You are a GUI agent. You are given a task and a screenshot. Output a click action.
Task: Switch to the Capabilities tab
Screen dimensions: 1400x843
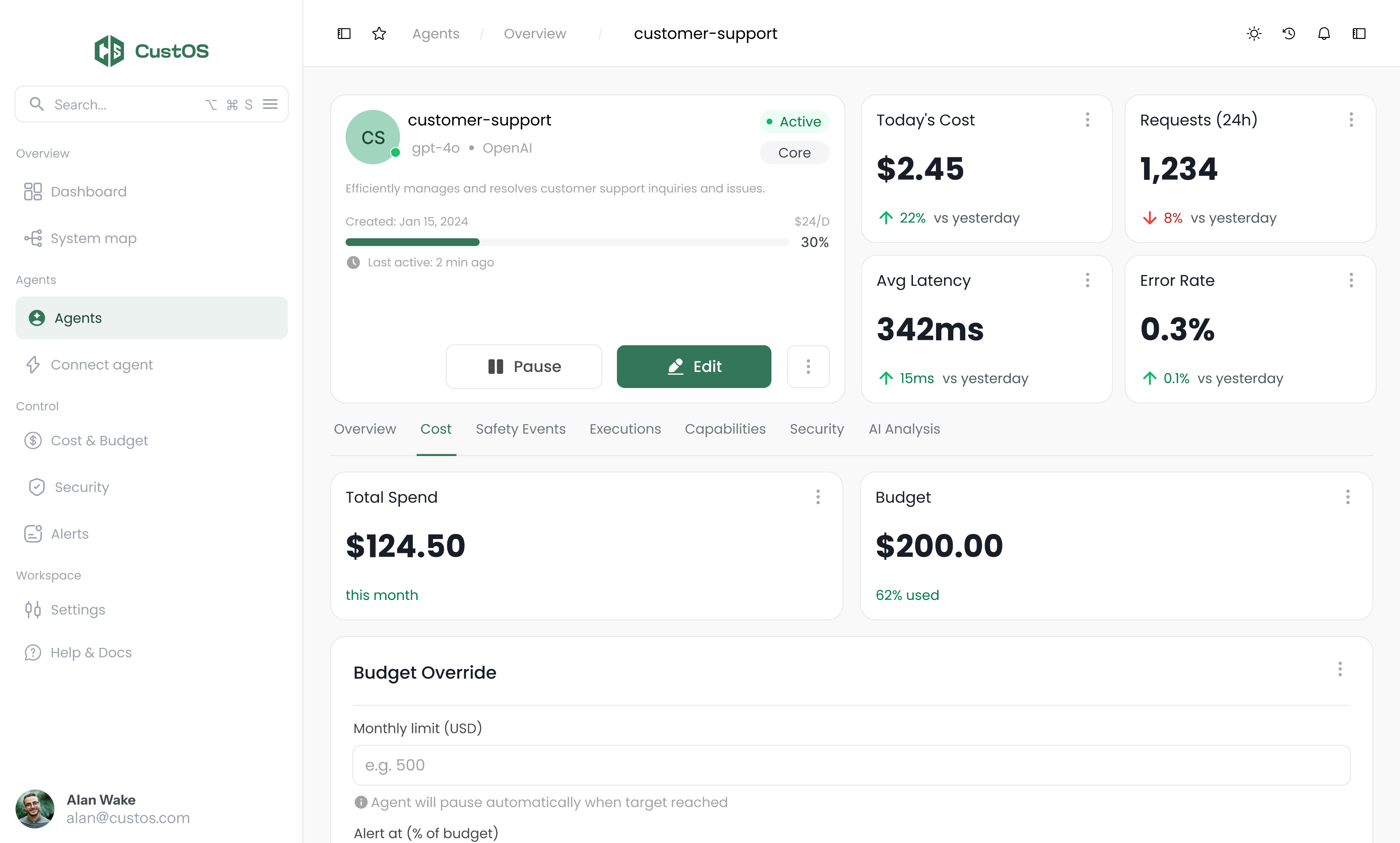(725, 429)
